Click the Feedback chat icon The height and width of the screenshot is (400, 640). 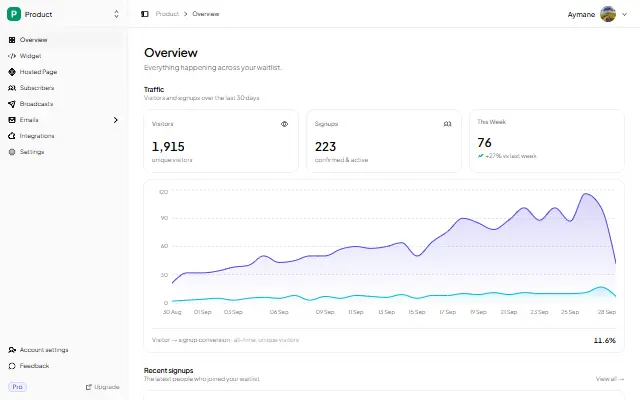coord(12,366)
